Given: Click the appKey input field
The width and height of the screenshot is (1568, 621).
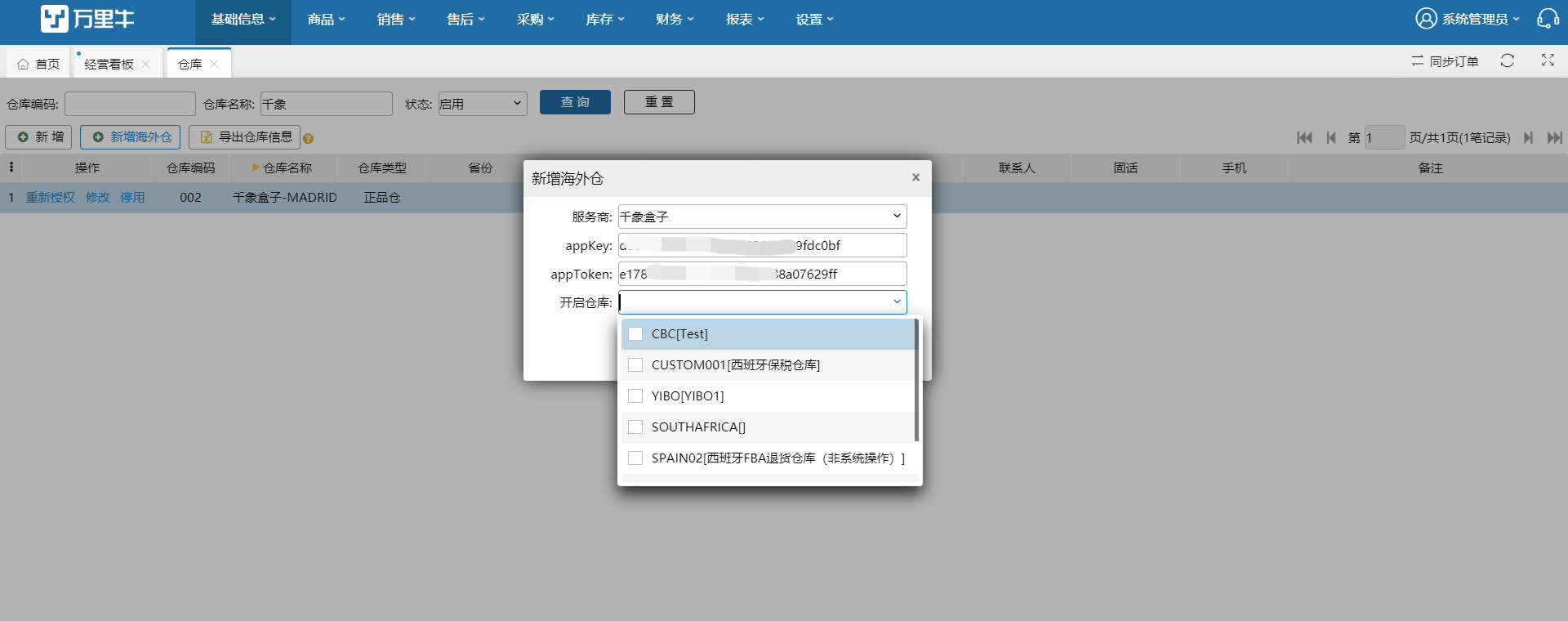Looking at the screenshot, I should pos(762,245).
